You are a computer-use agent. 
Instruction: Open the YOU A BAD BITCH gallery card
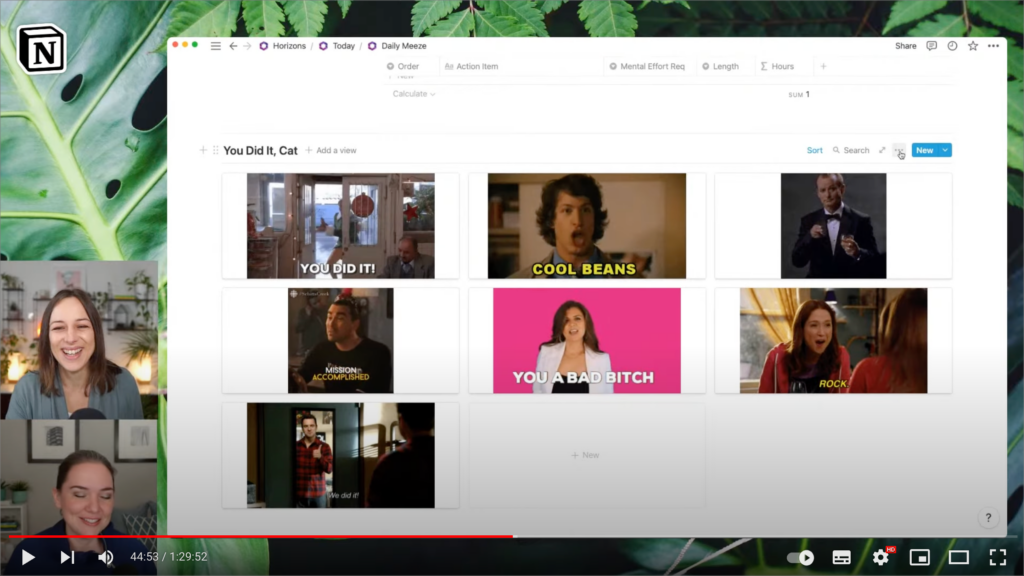pos(586,341)
